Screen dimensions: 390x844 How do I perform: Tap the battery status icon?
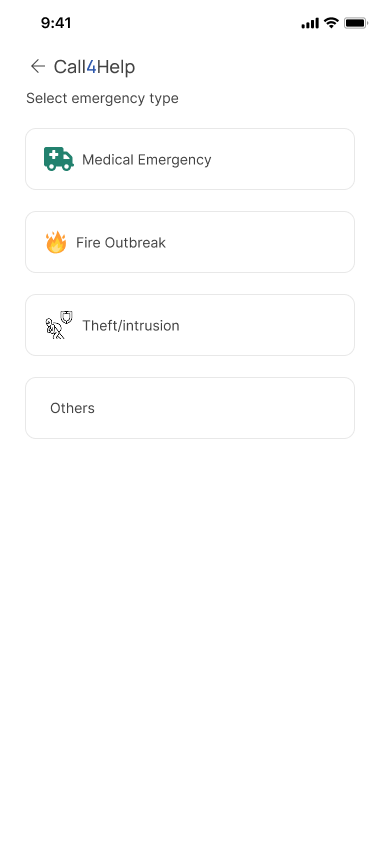356,23
